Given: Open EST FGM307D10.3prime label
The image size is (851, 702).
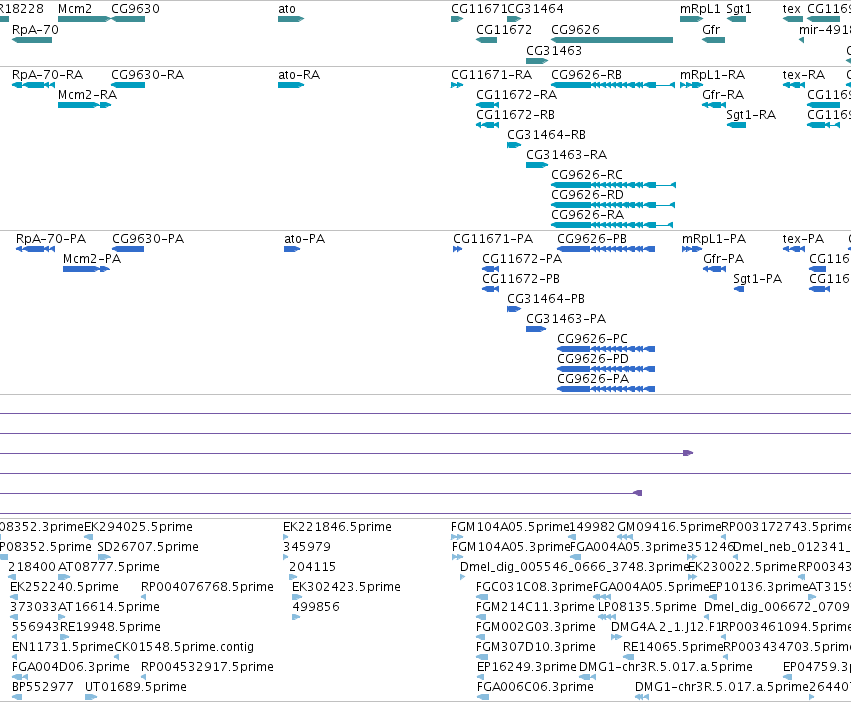Looking at the screenshot, I should (x=536, y=647).
